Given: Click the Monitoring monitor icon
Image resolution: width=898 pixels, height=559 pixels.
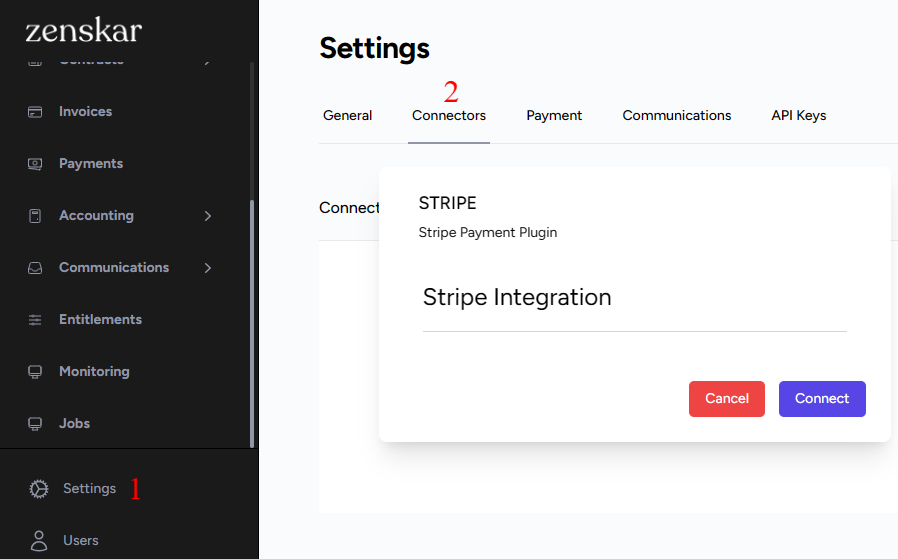Looking at the screenshot, I should 35,372.
